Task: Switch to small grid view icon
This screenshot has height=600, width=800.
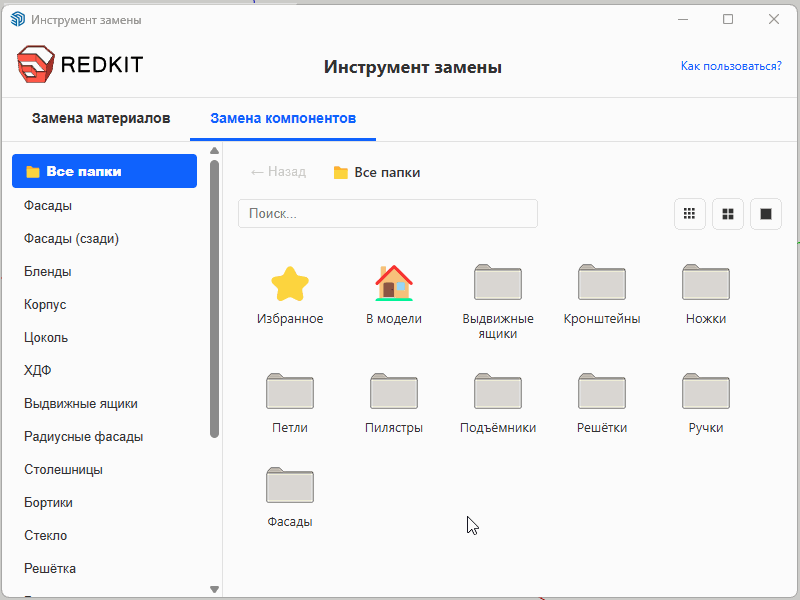Action: [690, 214]
